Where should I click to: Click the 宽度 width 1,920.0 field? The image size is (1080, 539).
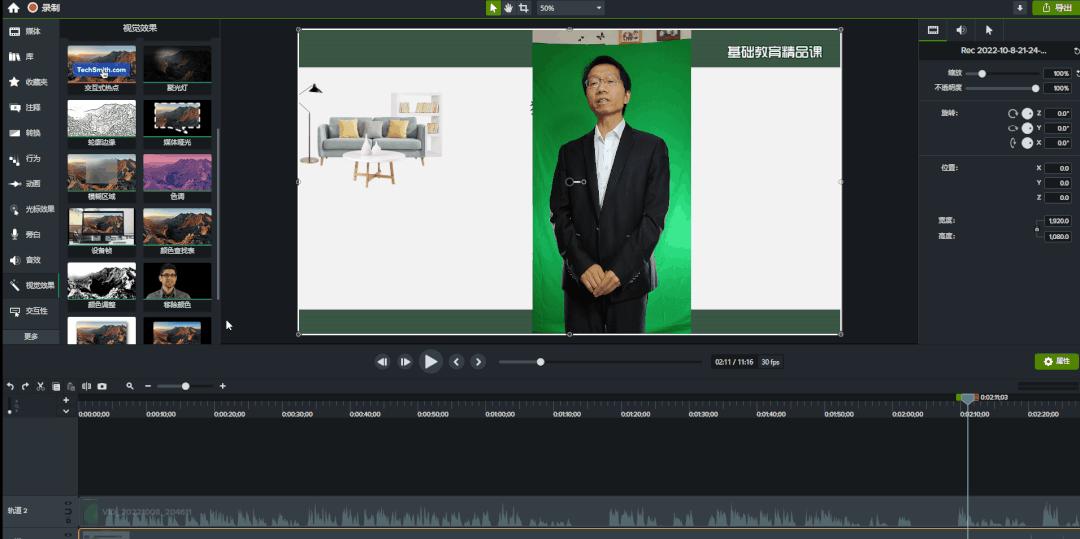[x=1057, y=221]
